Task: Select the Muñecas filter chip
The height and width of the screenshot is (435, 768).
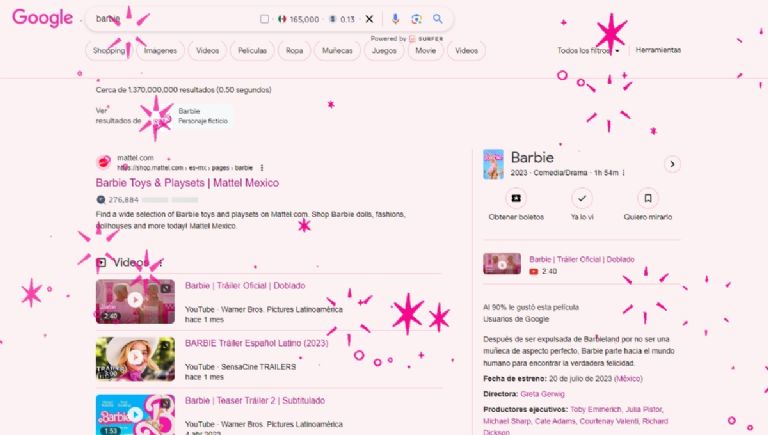Action: (337, 50)
